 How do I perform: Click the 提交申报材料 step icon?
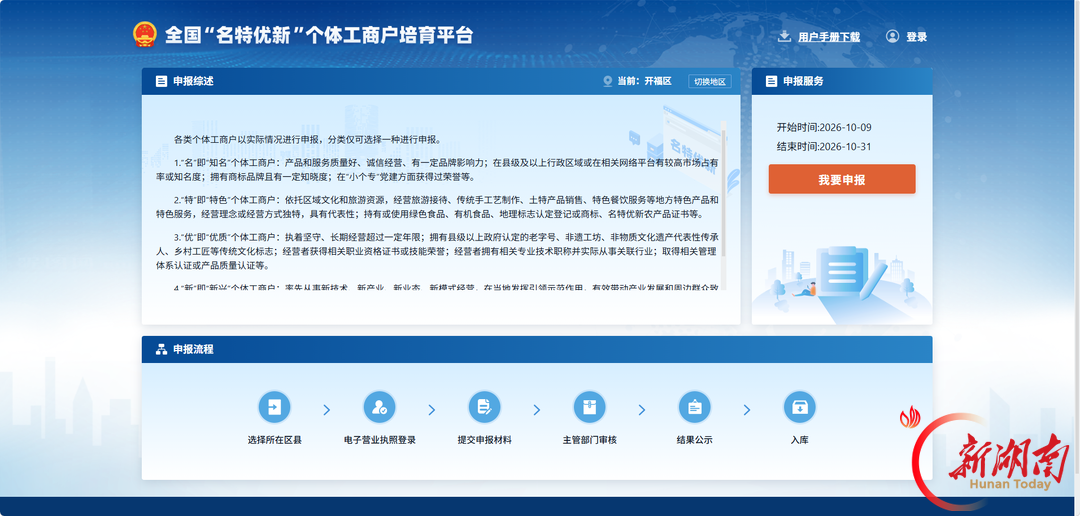pyautogui.click(x=484, y=407)
